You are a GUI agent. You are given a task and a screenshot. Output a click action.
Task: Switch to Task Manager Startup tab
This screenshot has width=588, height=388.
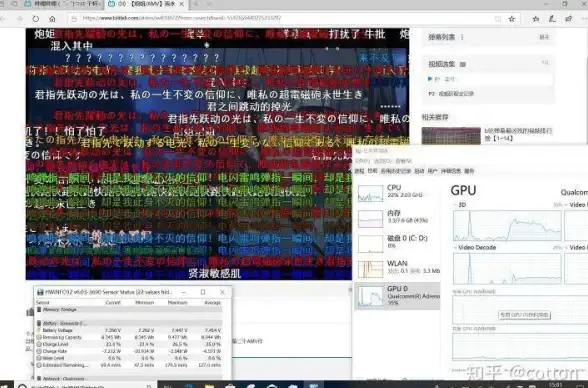(x=419, y=171)
